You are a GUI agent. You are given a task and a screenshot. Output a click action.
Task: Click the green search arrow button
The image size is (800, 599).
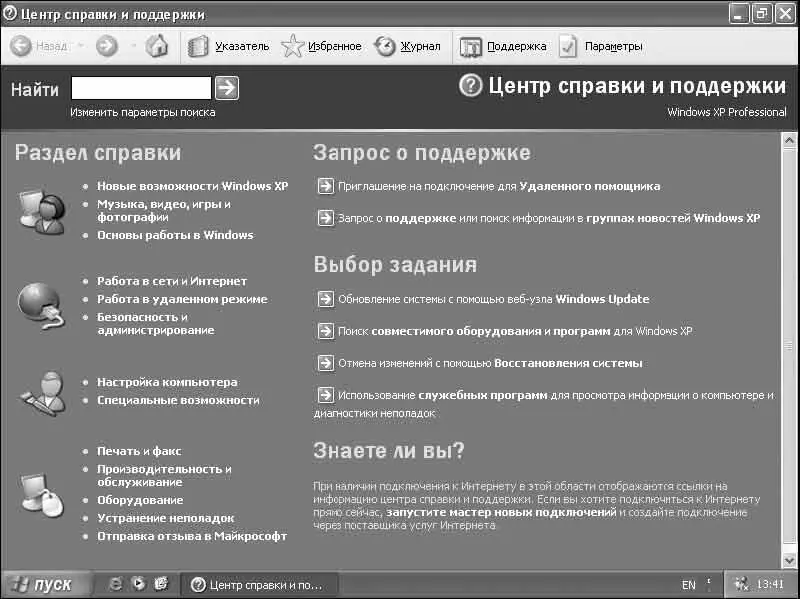[227, 88]
